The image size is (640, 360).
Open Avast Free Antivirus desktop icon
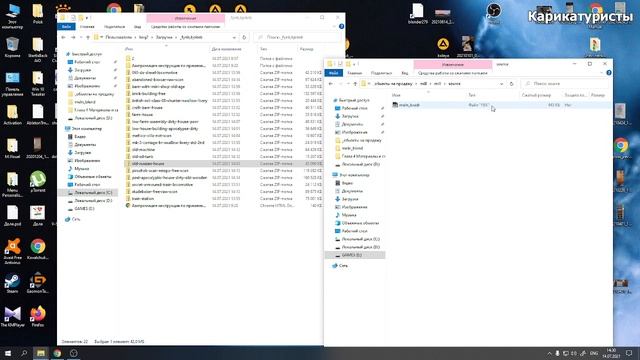pyautogui.click(x=12, y=250)
